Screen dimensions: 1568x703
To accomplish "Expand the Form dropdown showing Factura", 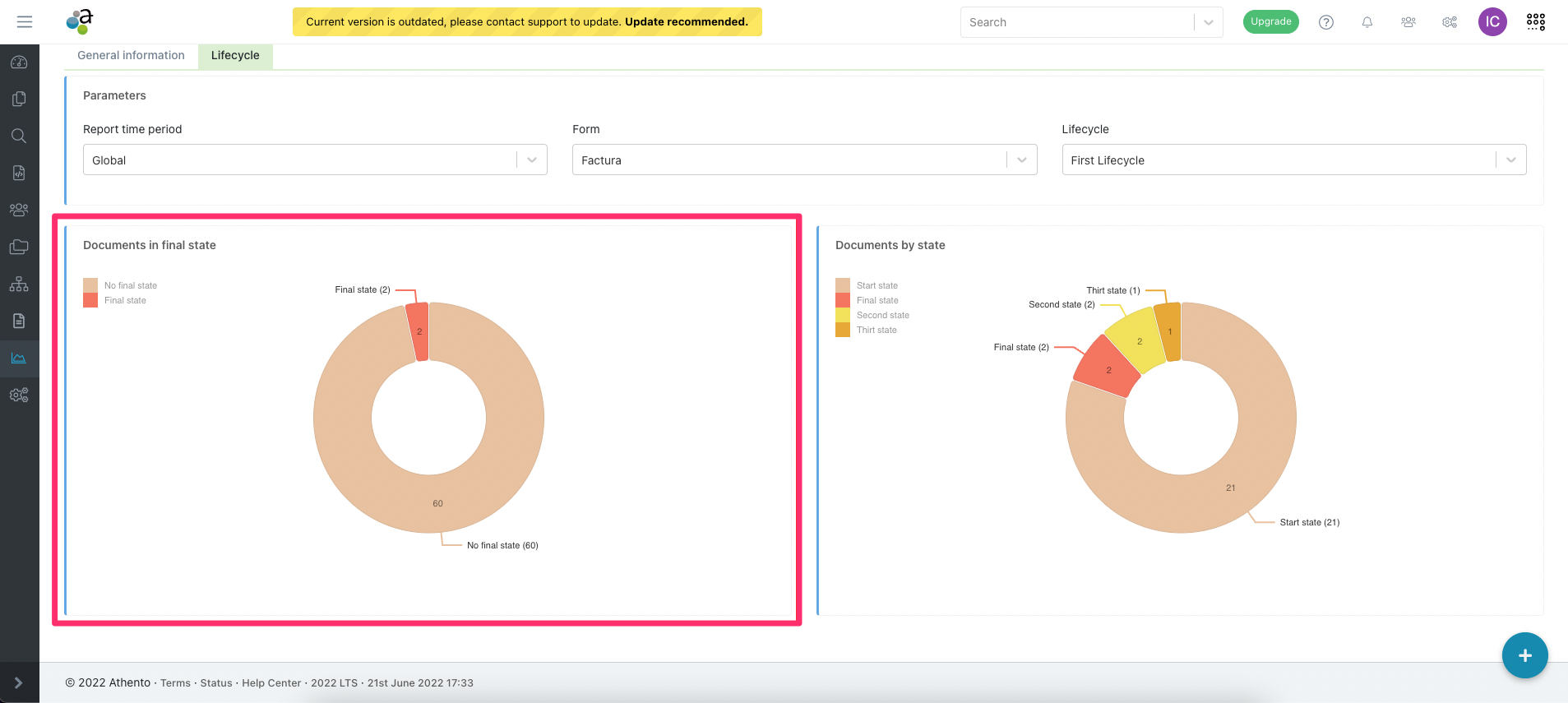I will tap(803, 160).
